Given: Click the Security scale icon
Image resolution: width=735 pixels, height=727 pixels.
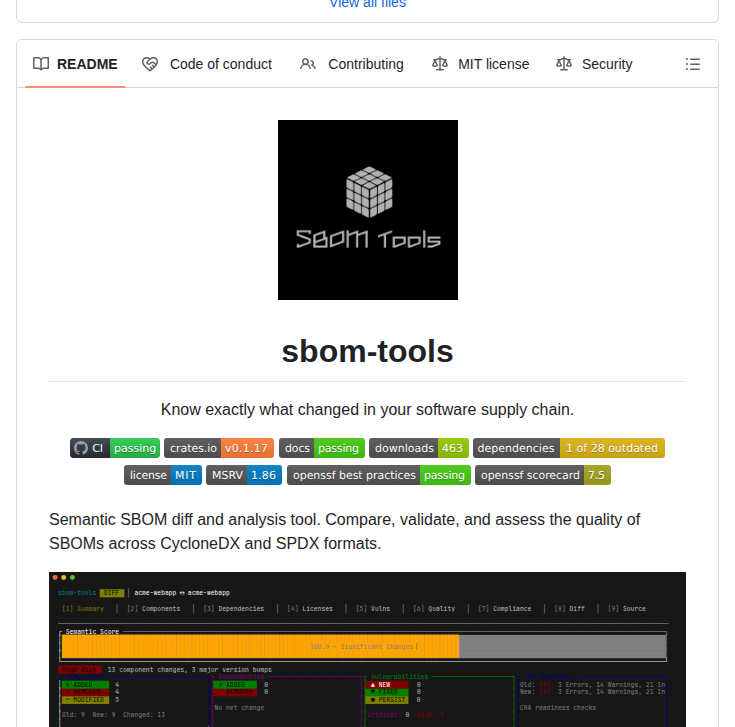Looking at the screenshot, I should point(563,64).
